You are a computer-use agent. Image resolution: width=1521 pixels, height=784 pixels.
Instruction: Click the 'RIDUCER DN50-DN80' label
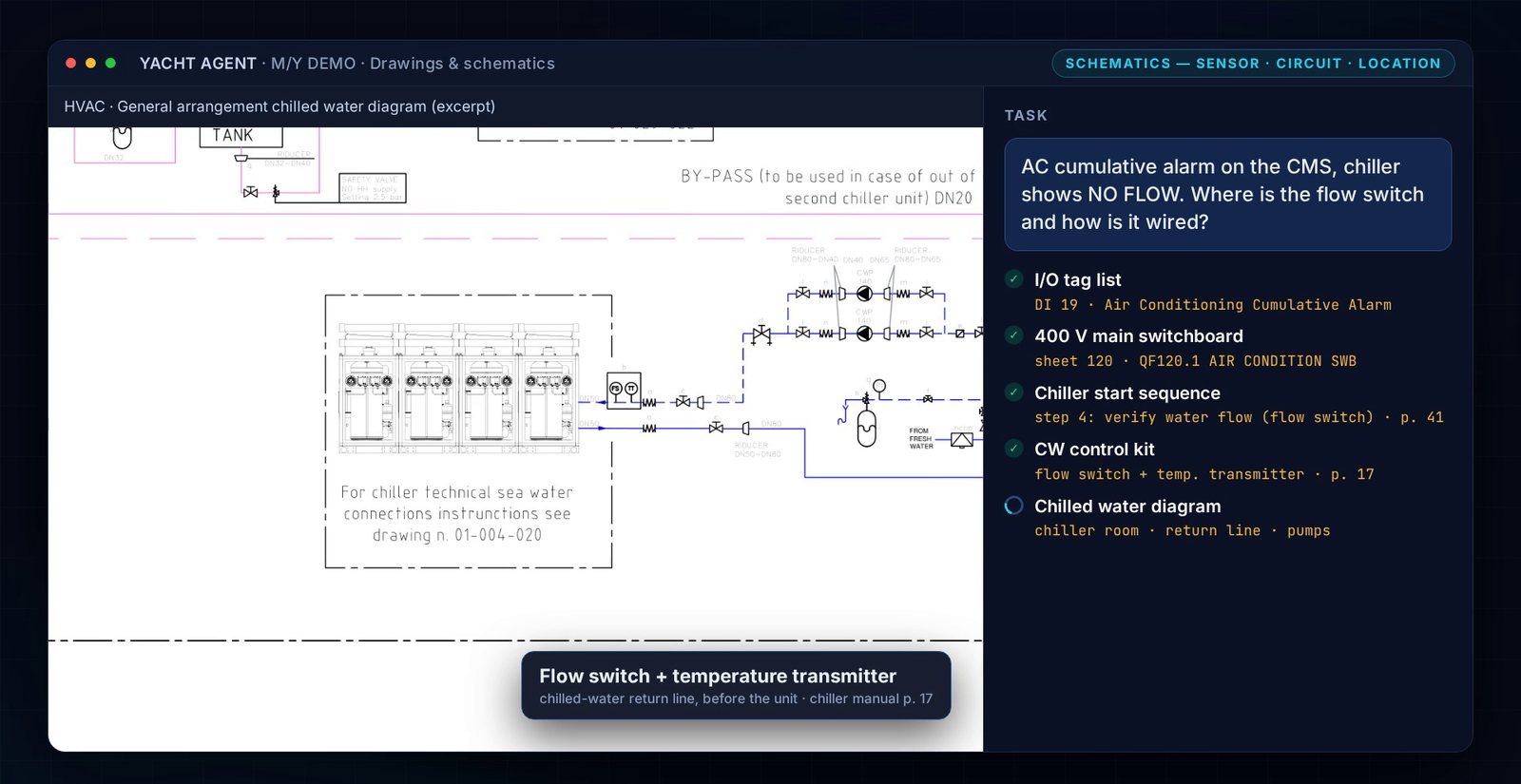[x=758, y=449]
